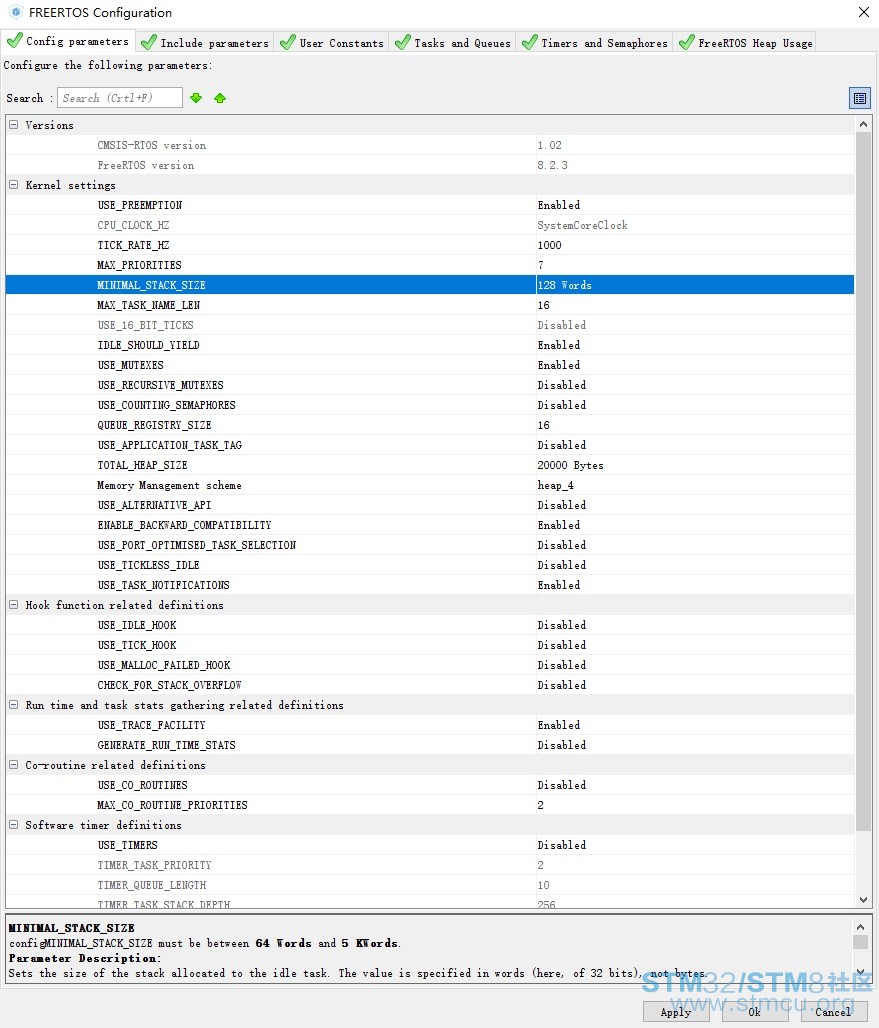879x1028 pixels.
Task: Click scroll up arrow of parameter list
Action: (x=863, y=124)
